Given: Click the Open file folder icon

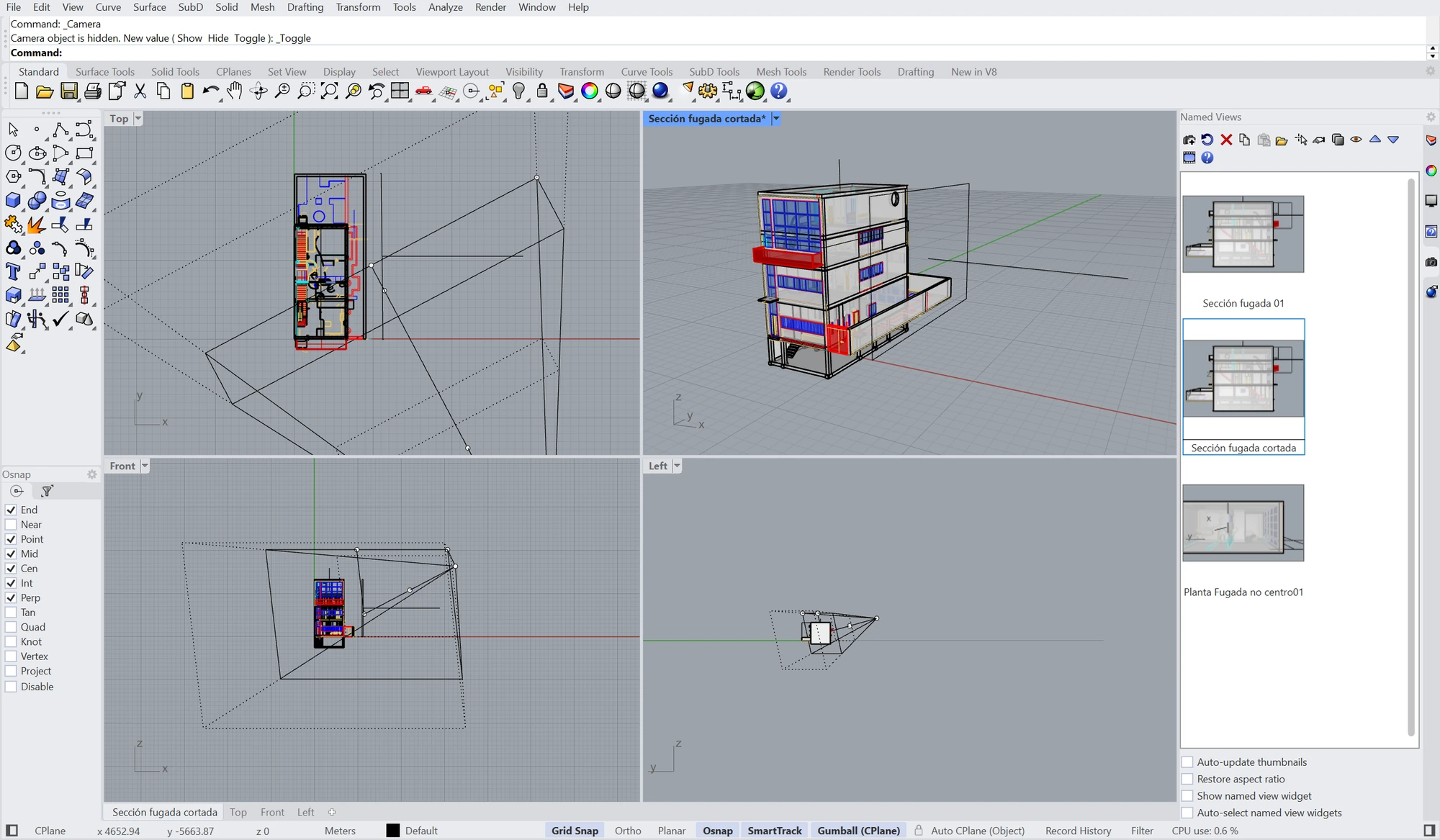Looking at the screenshot, I should (45, 91).
